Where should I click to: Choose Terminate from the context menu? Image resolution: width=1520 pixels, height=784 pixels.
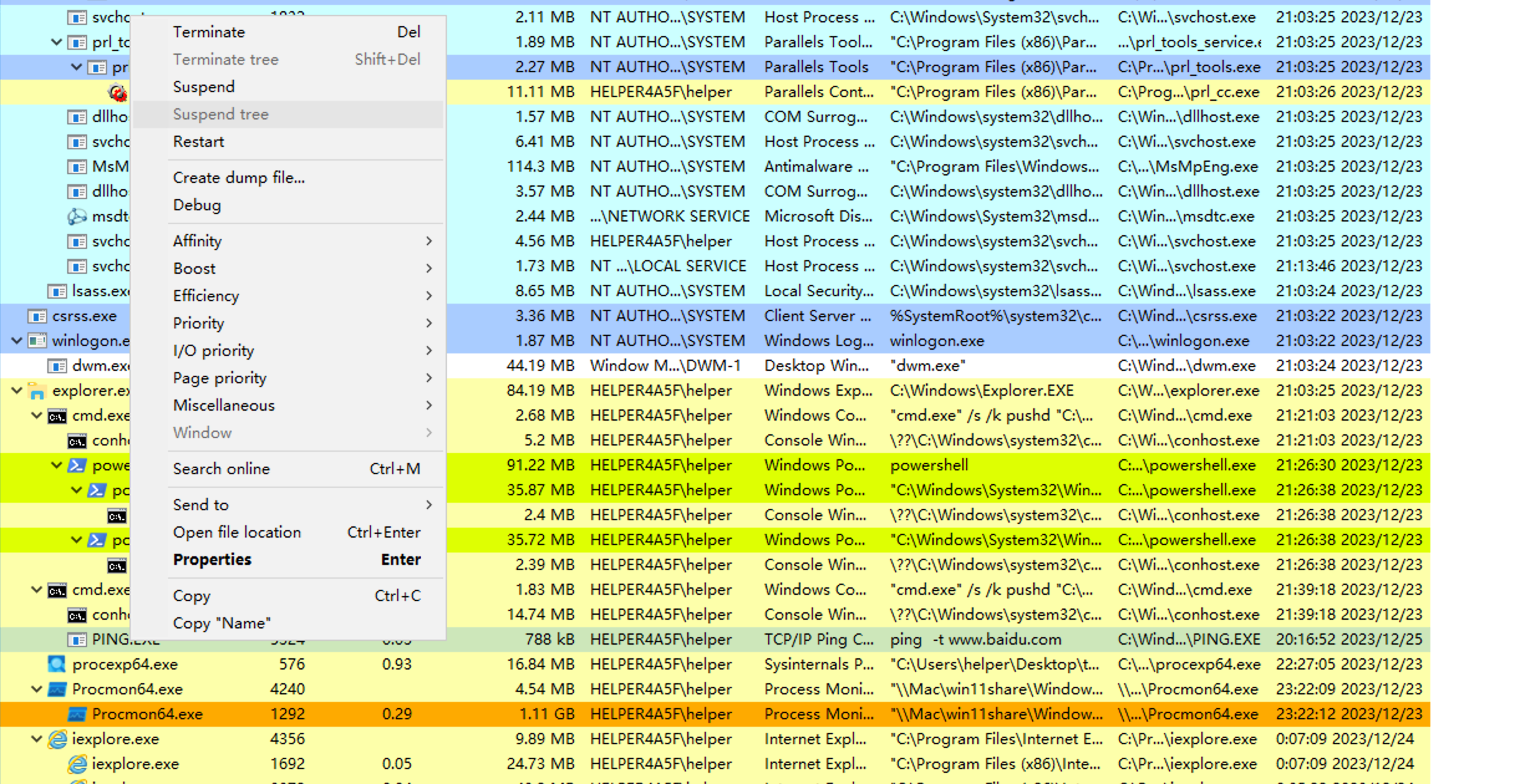289,32
